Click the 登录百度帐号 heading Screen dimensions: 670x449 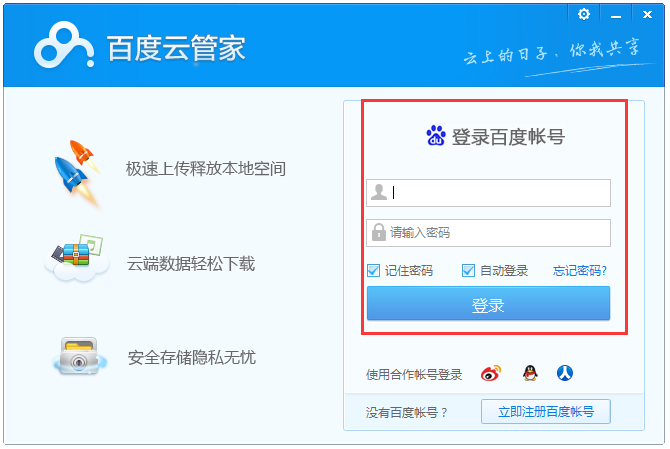point(508,137)
